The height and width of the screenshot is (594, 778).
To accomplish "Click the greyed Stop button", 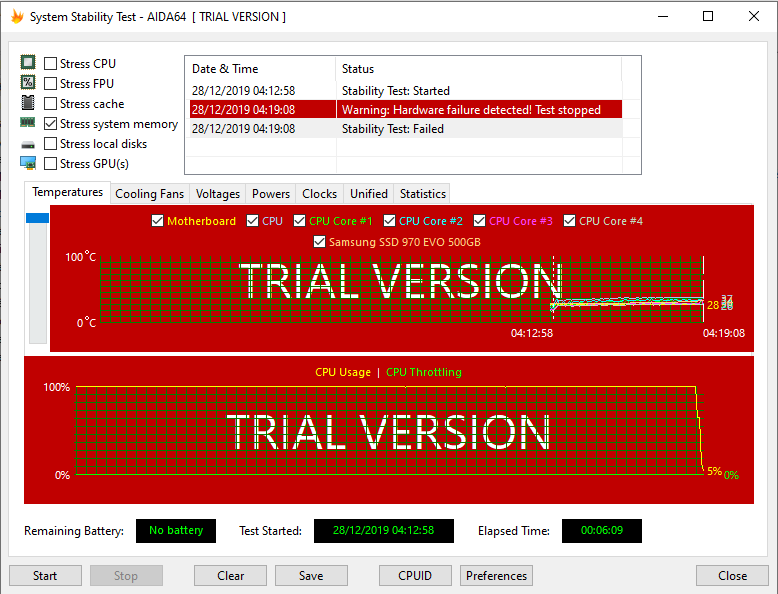I will point(126,576).
